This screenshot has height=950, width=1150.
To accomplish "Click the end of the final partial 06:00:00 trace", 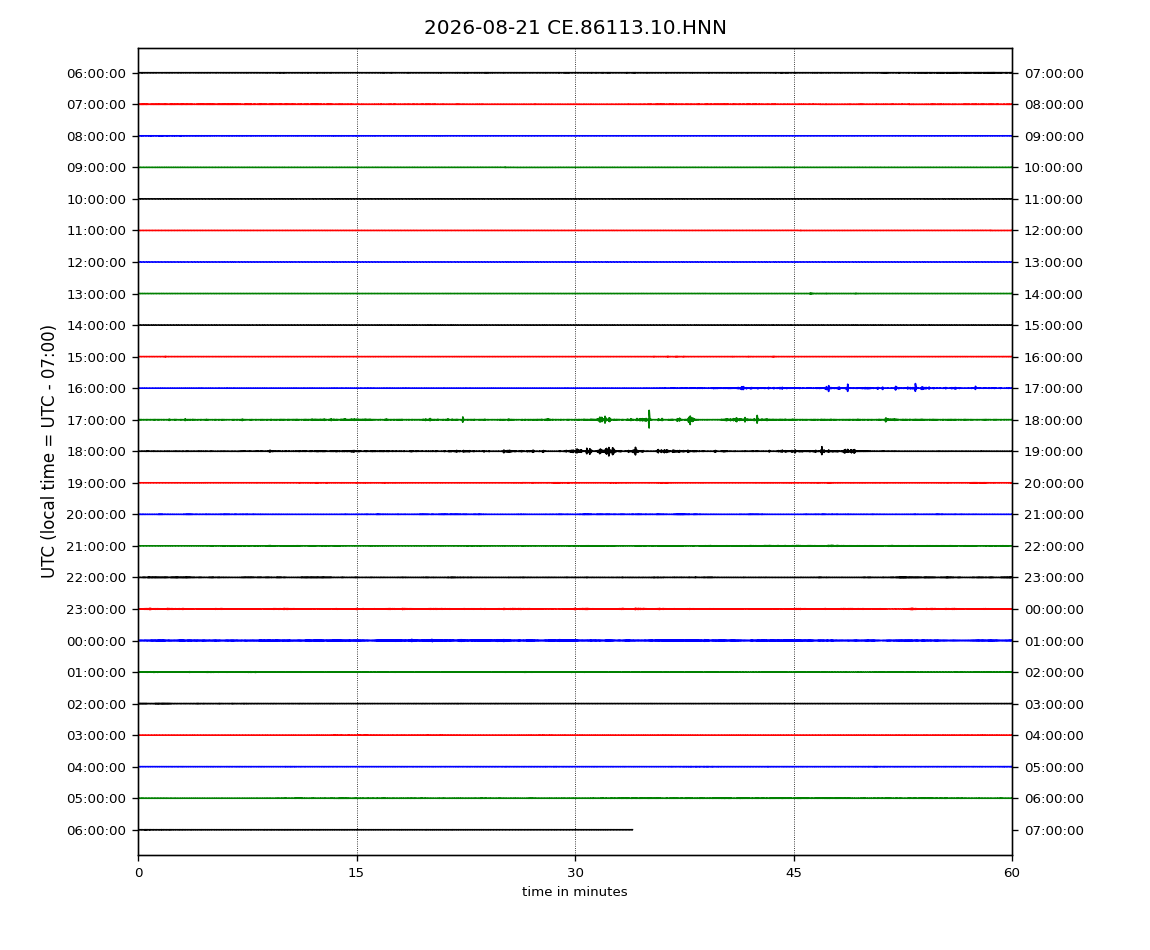I will point(631,830).
